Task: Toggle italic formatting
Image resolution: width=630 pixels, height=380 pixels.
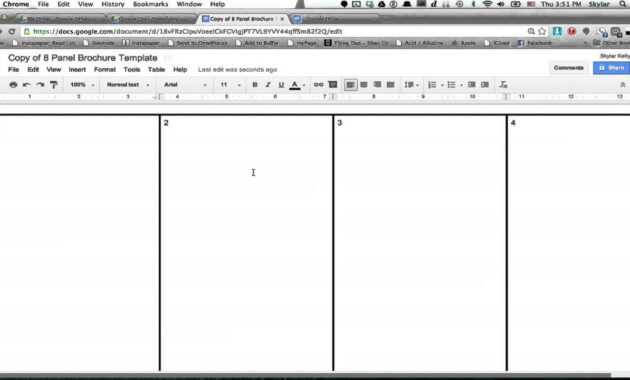Action: coord(268,85)
